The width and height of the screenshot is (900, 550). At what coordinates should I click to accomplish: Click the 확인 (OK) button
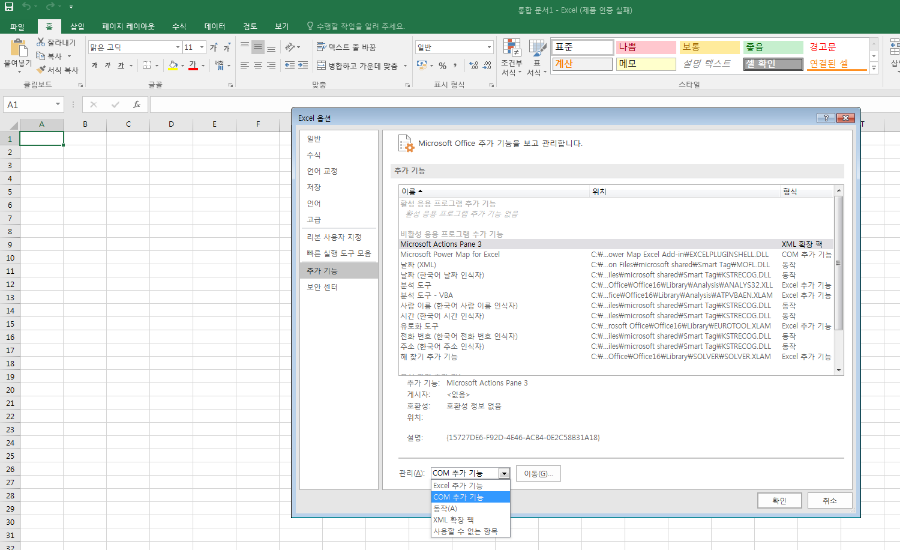(x=779, y=501)
